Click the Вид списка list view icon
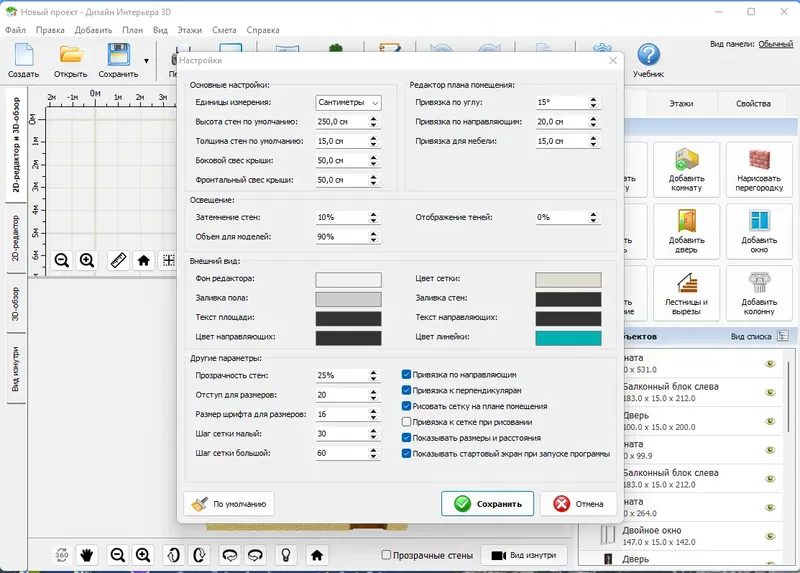The height and width of the screenshot is (573, 800). pos(783,336)
